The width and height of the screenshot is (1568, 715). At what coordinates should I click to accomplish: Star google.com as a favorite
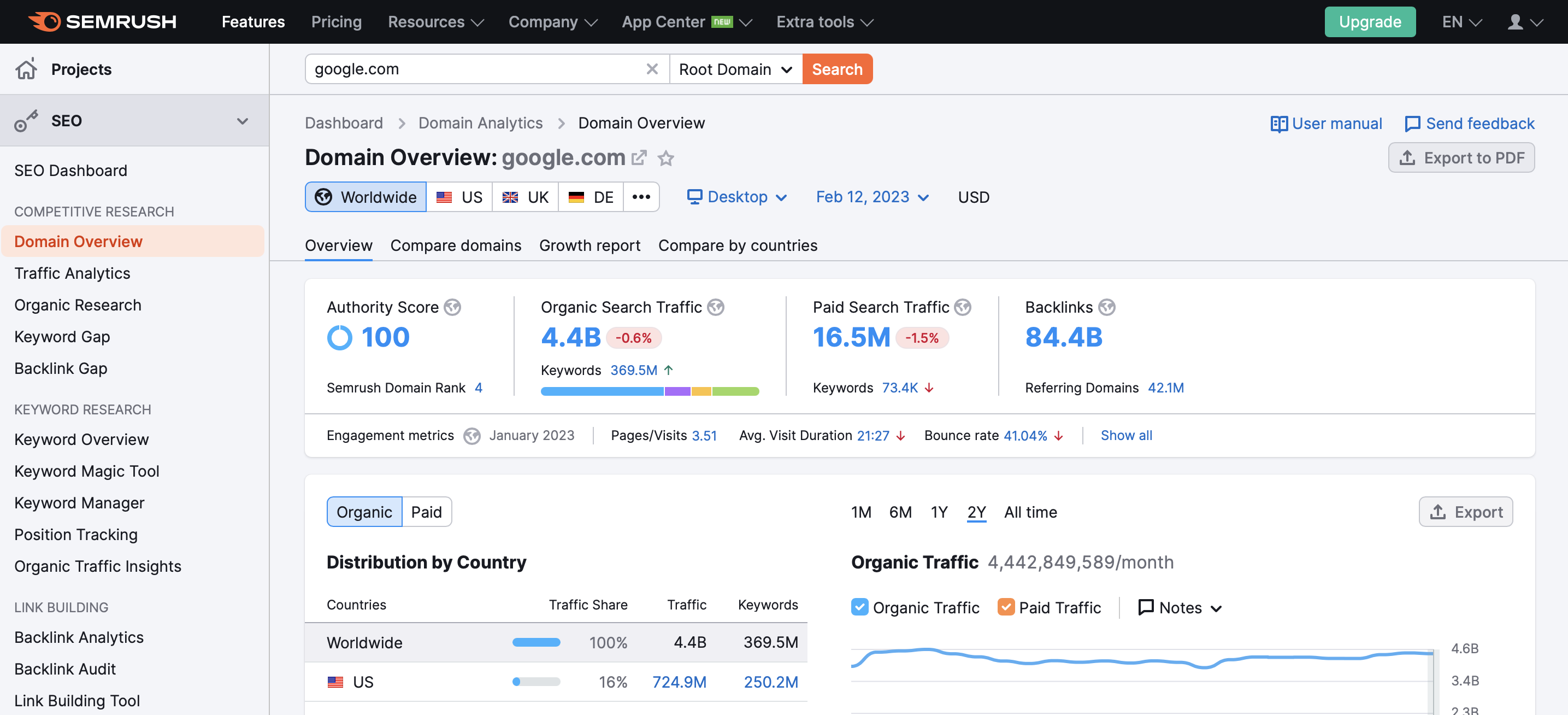coord(666,159)
